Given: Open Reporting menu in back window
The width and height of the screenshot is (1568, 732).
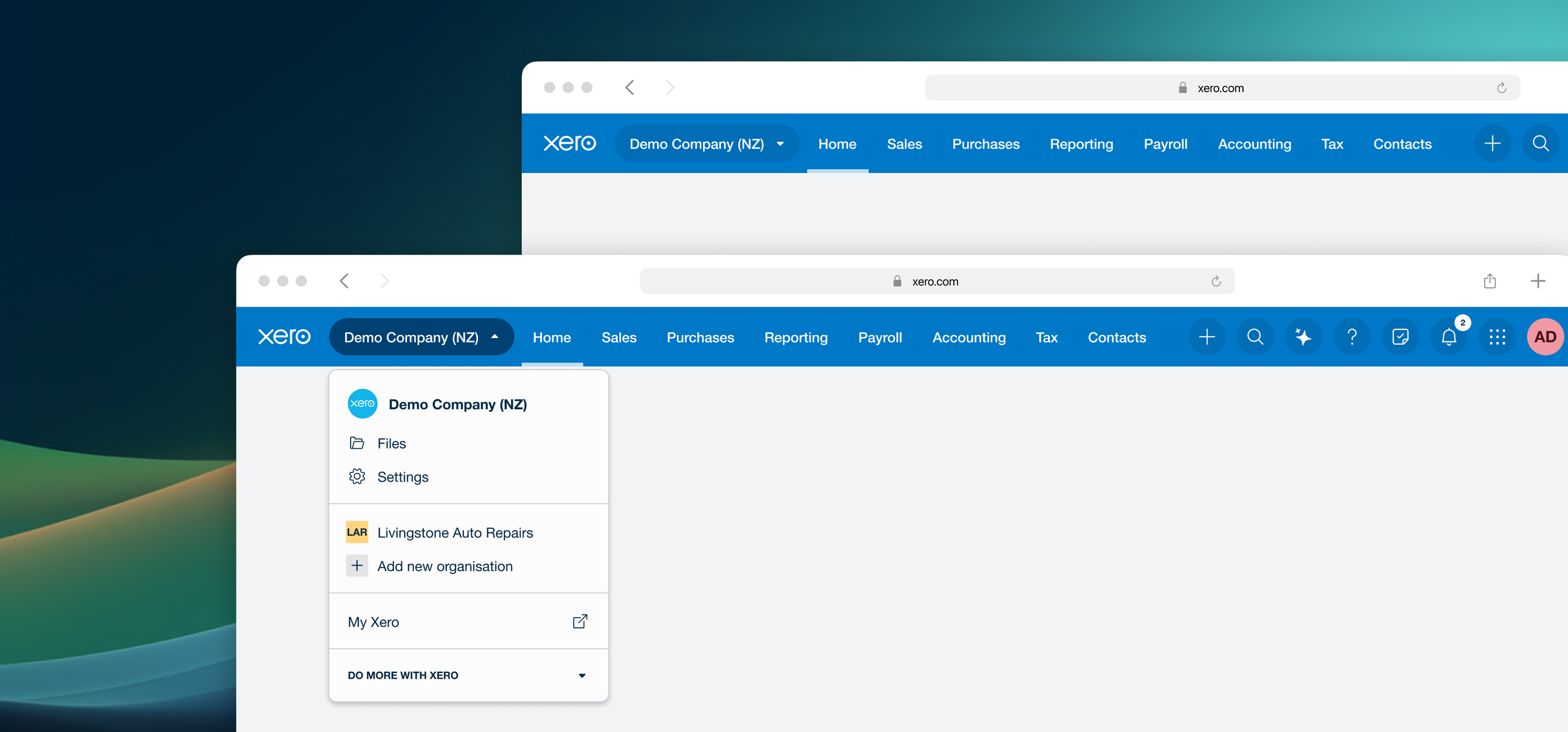Looking at the screenshot, I should pyautogui.click(x=1081, y=143).
